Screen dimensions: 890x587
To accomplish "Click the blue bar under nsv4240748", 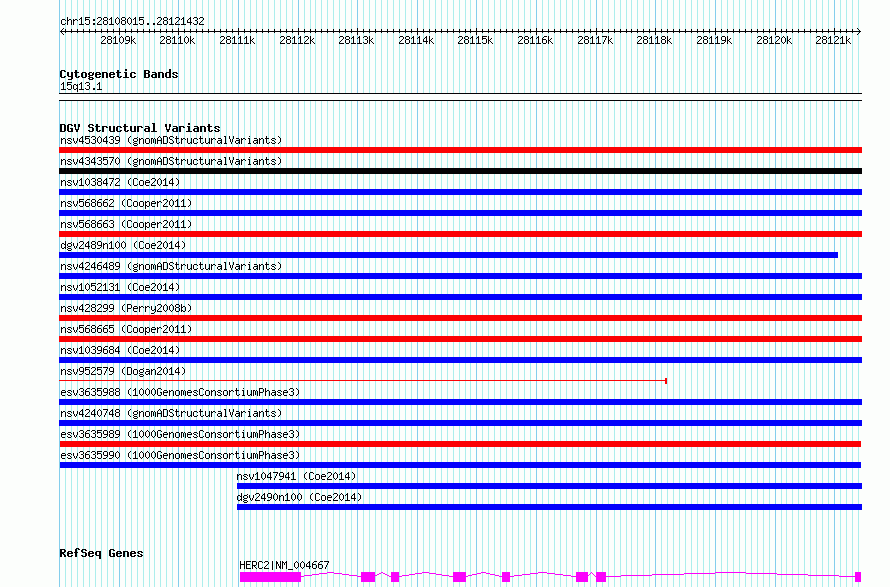I will [460, 423].
